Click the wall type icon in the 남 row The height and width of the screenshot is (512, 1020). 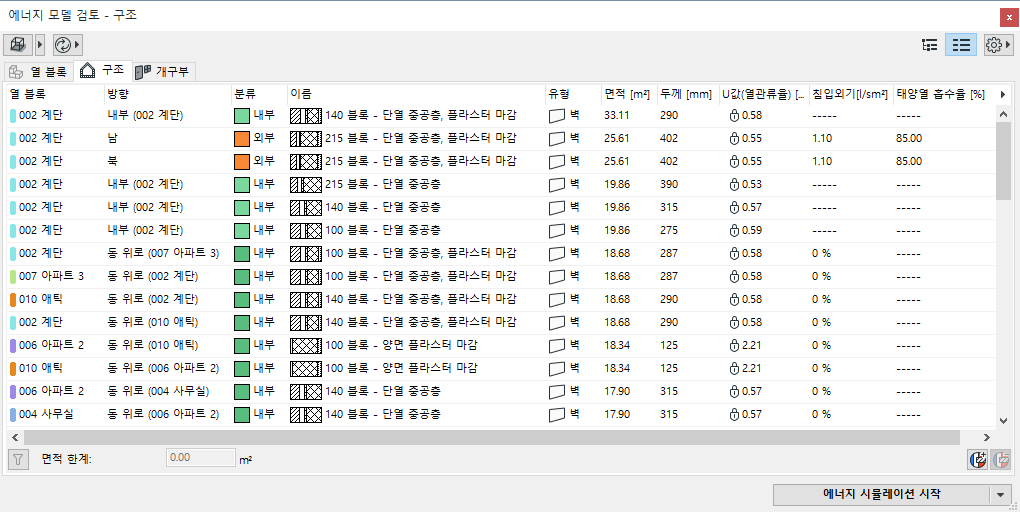[x=557, y=139]
